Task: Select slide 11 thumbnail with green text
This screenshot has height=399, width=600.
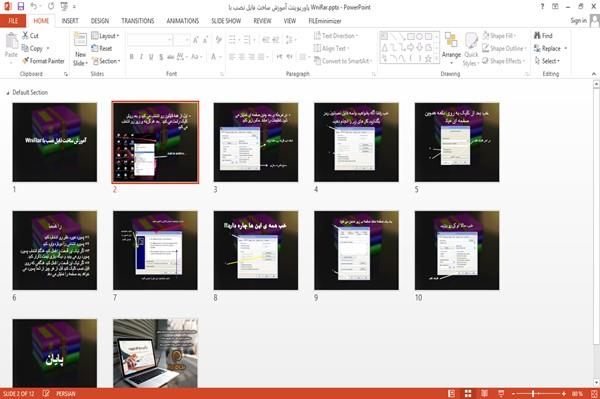Action: pyautogui.click(x=55, y=353)
